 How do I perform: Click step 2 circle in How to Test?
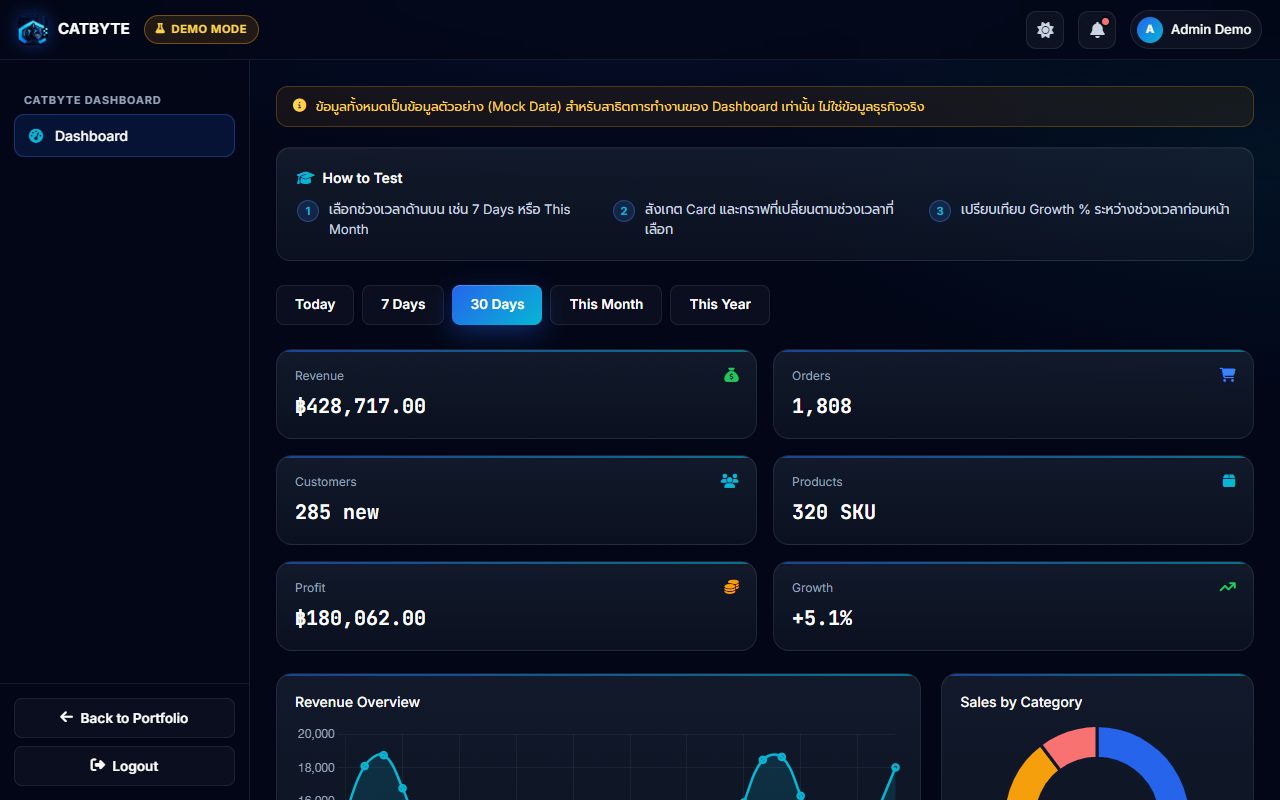(624, 211)
